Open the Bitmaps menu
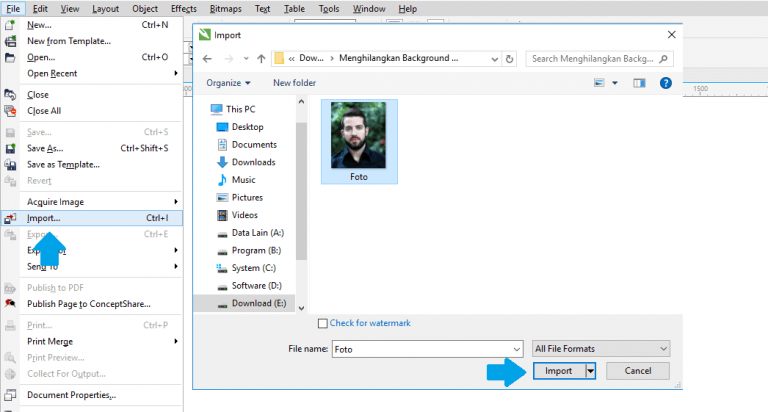The height and width of the screenshot is (412, 768). (225, 9)
